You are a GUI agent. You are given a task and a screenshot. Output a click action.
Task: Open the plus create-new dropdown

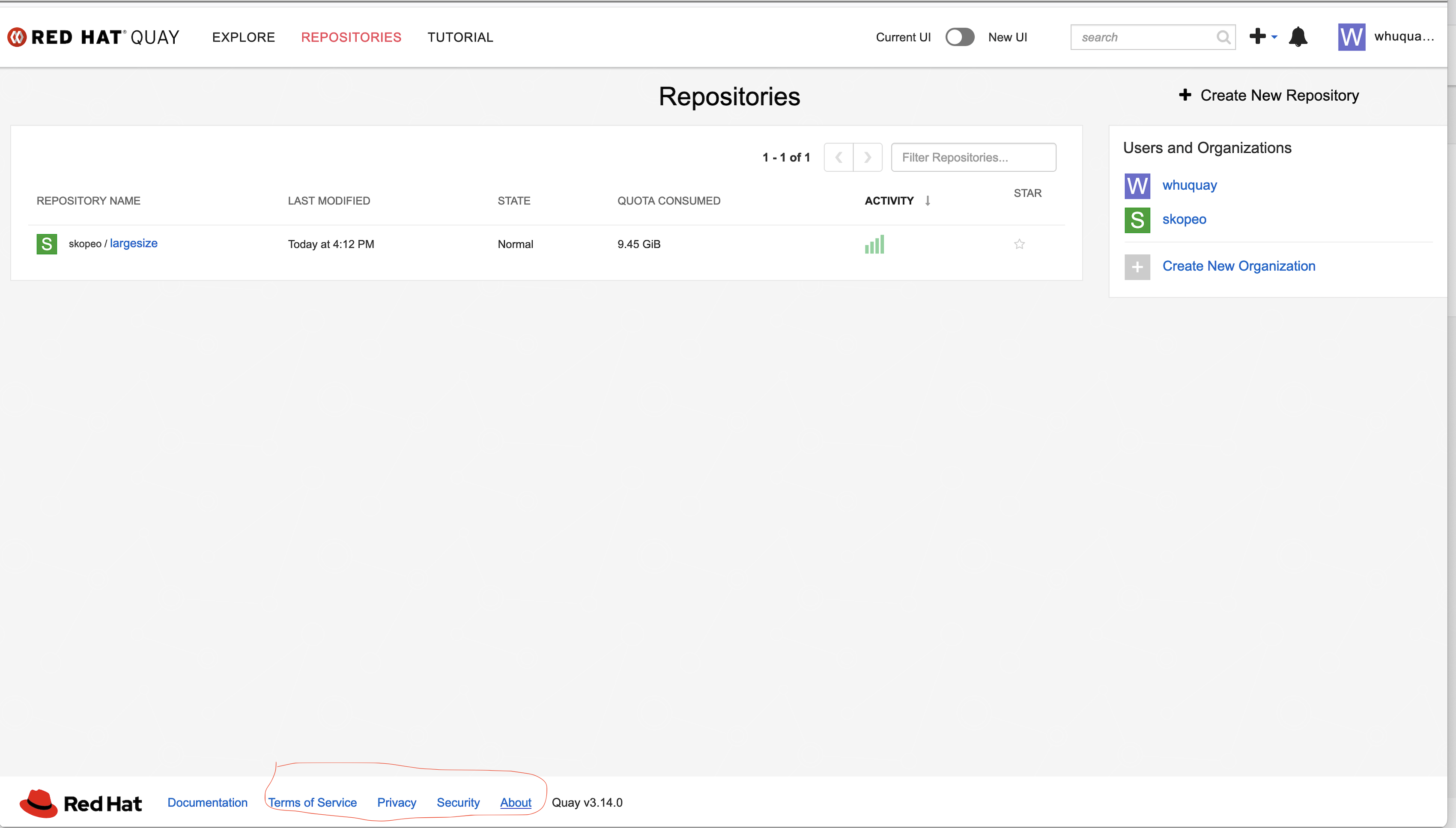pyautogui.click(x=1262, y=37)
